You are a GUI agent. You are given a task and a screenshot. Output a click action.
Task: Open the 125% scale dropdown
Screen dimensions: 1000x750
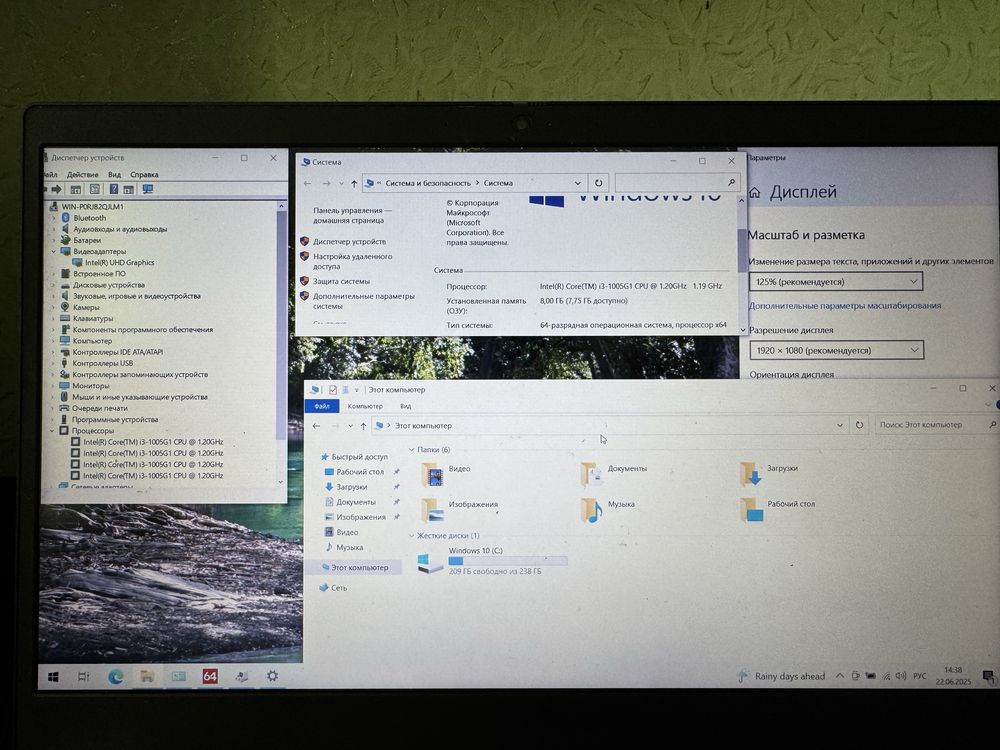835,281
